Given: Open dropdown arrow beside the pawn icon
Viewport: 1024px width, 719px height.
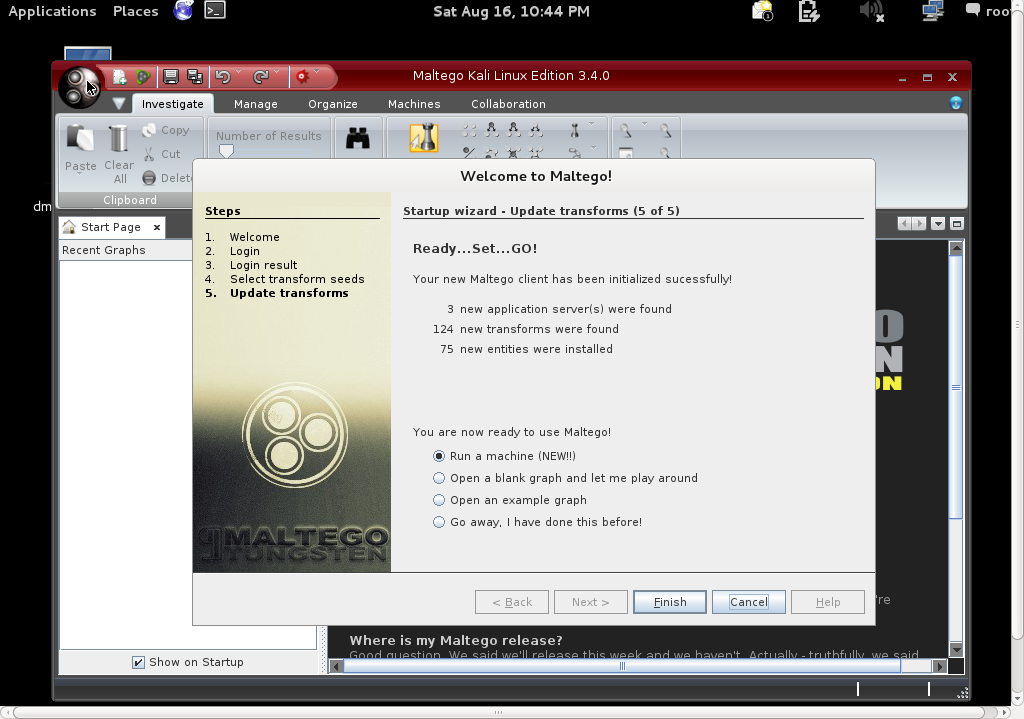Looking at the screenshot, I should pyautogui.click(x=592, y=123).
